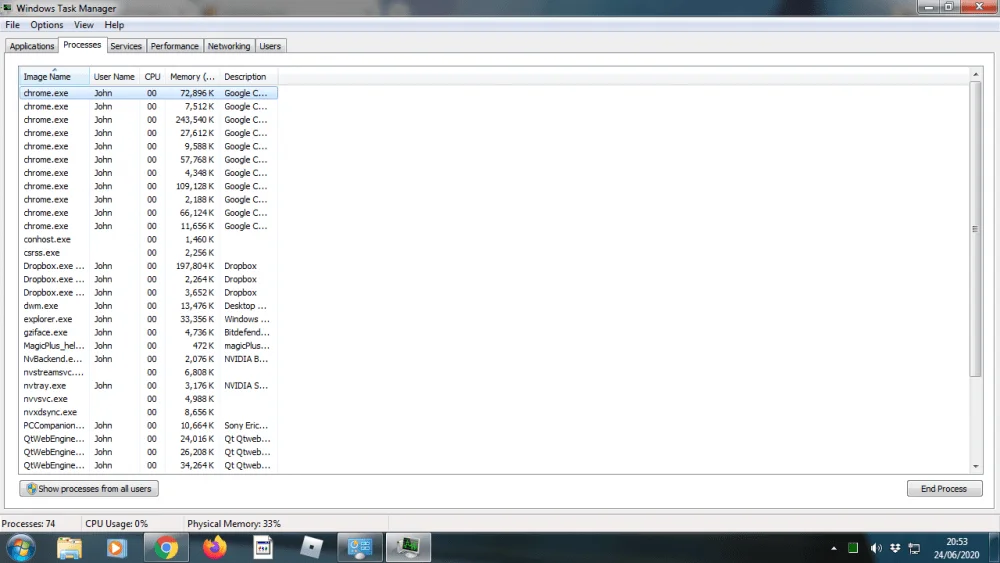Select Dropbox.exe using 197,804 K memory
The width and height of the screenshot is (1000, 563).
(x=148, y=266)
